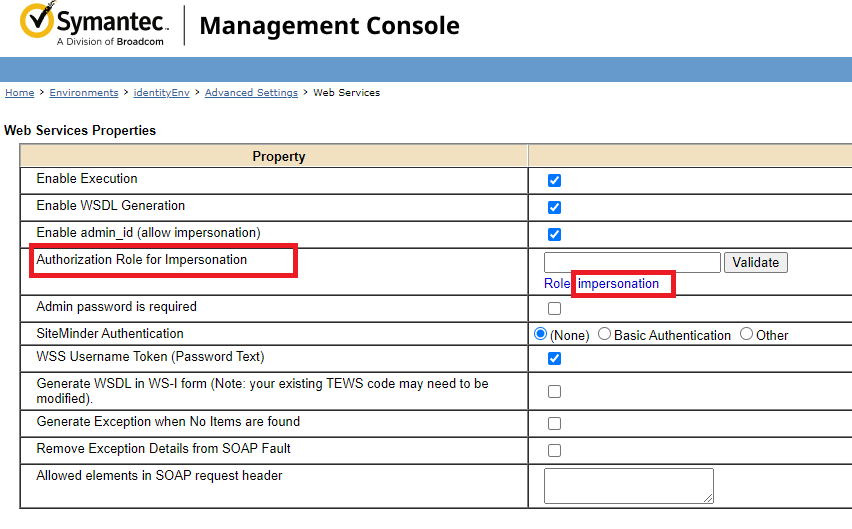Click the Symantec logo
The image size is (852, 529).
[94, 25]
